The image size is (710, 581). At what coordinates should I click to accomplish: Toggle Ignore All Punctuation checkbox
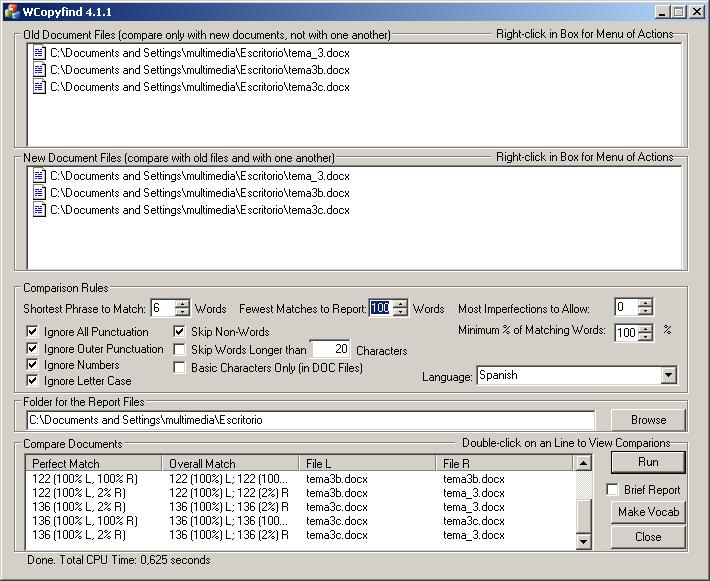click(x=32, y=331)
